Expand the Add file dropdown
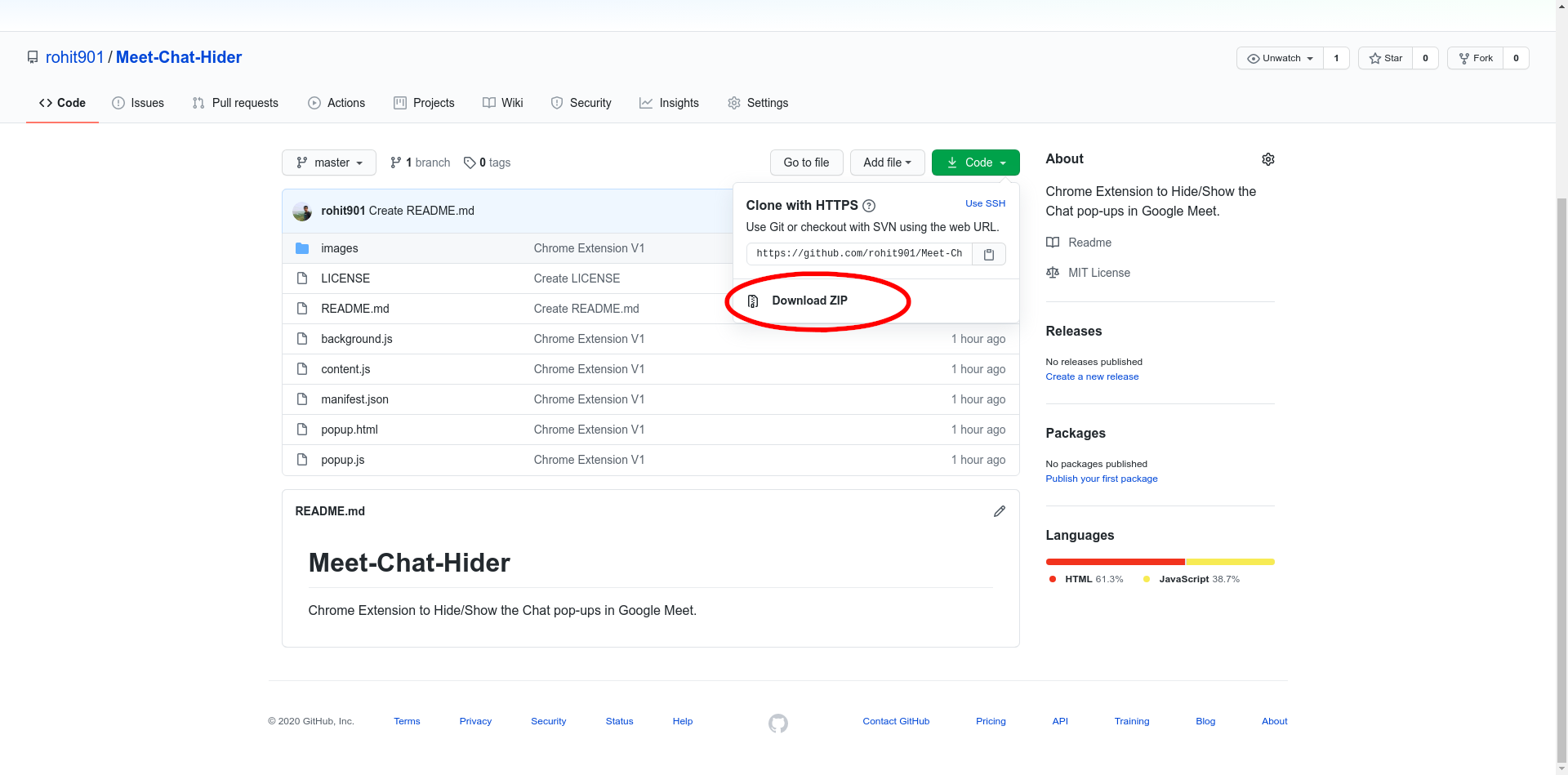This screenshot has width=1568, height=775. click(887, 163)
